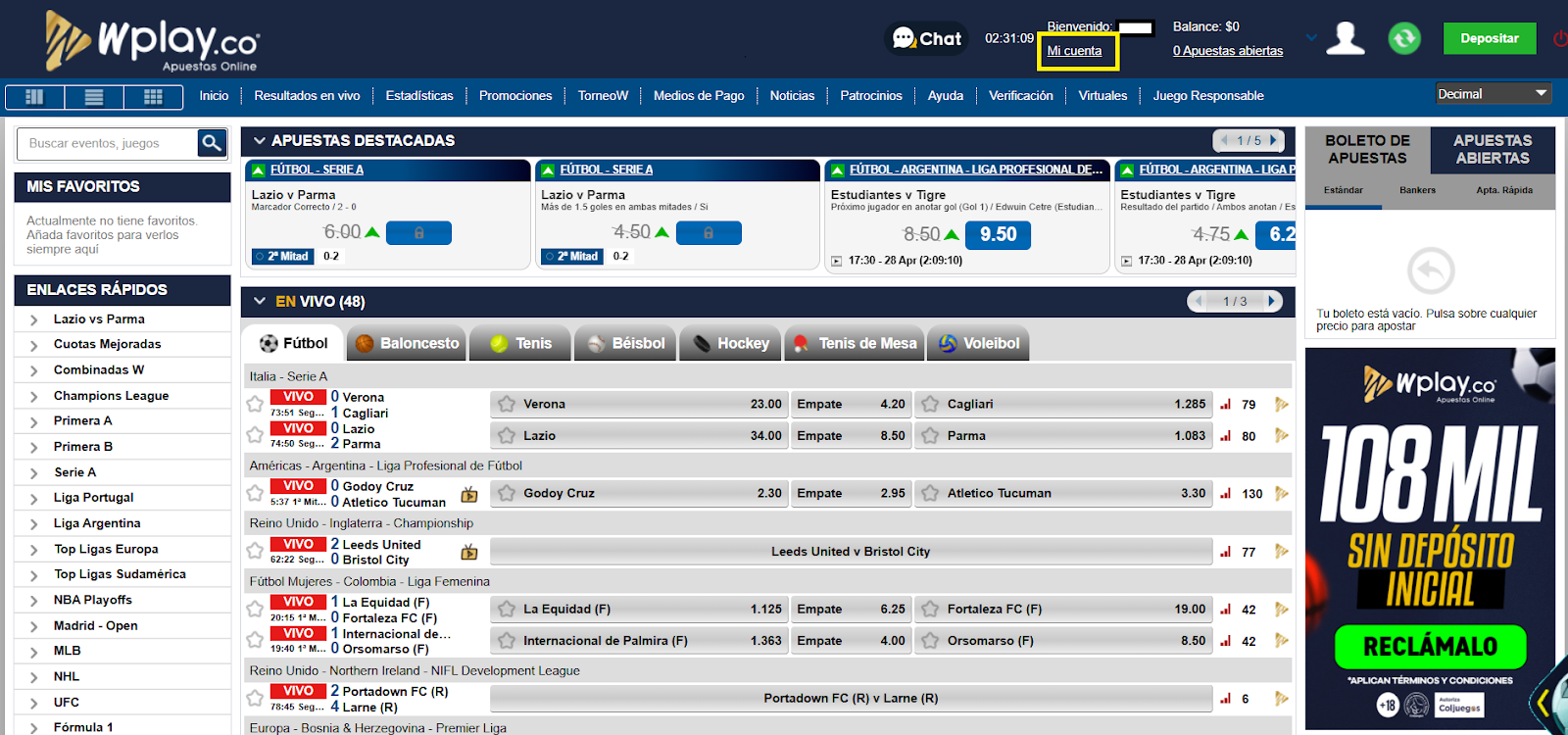Click the up-arrow icon of first Serie A card
Viewport: 1568px width, 735px height.
[x=258, y=170]
